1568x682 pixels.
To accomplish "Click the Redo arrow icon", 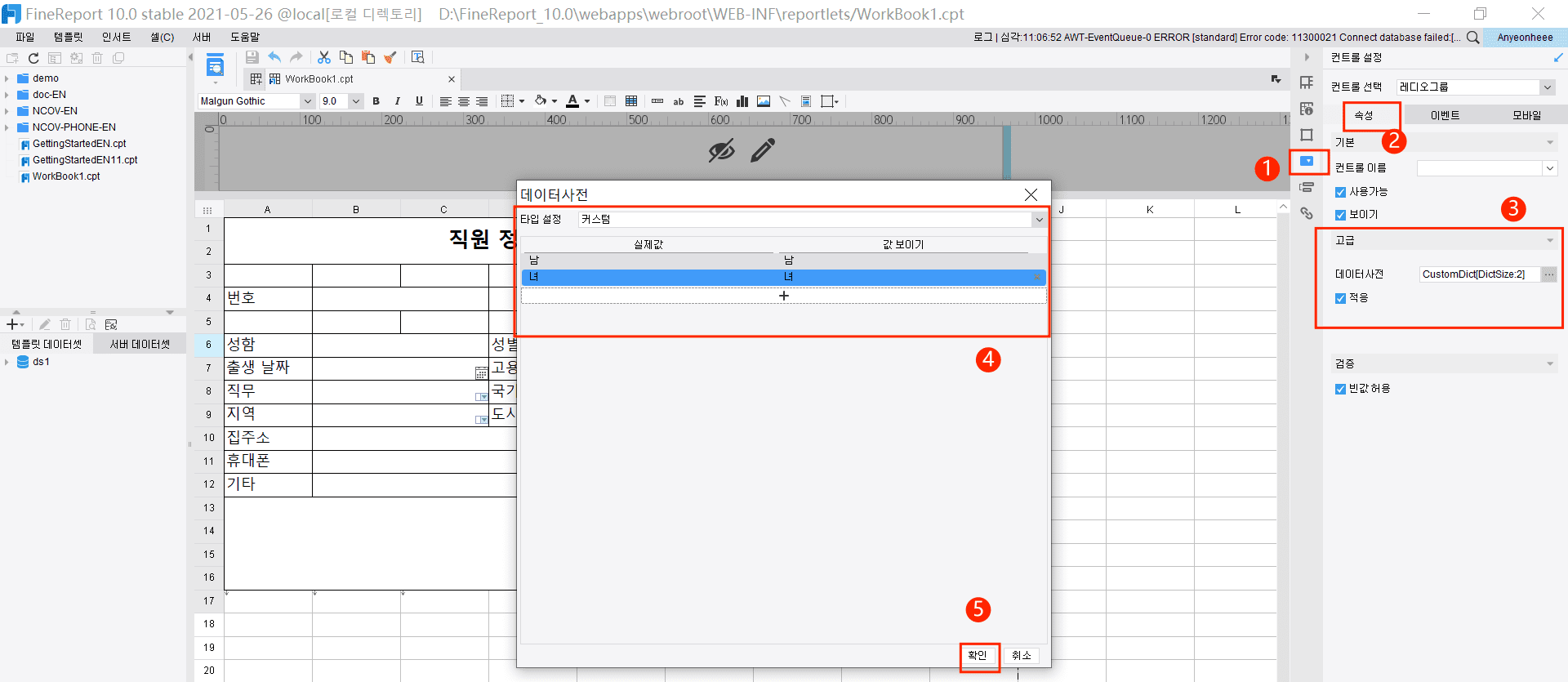I will [296, 57].
